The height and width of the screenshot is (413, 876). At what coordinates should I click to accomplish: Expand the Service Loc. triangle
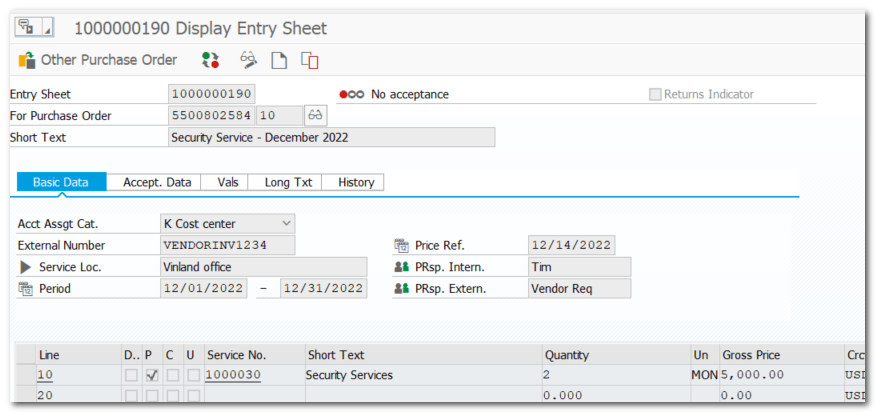26,267
